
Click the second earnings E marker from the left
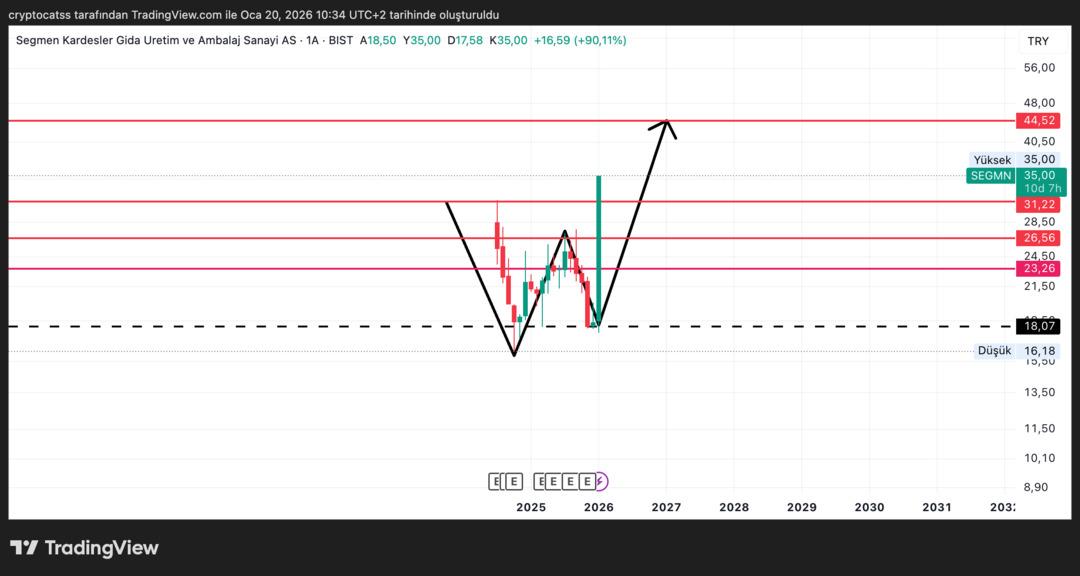coord(513,482)
